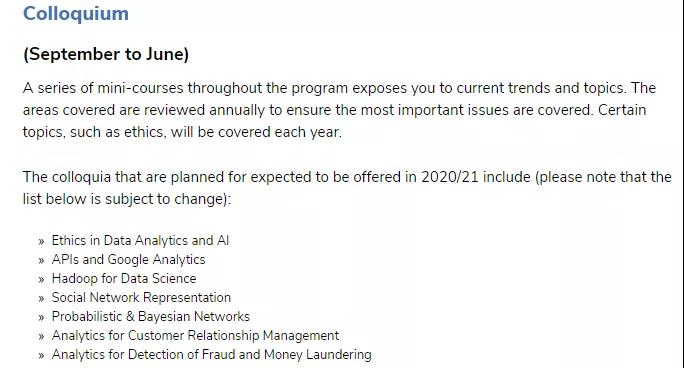Click the bullet marker beside Social Network item

click(x=41, y=299)
